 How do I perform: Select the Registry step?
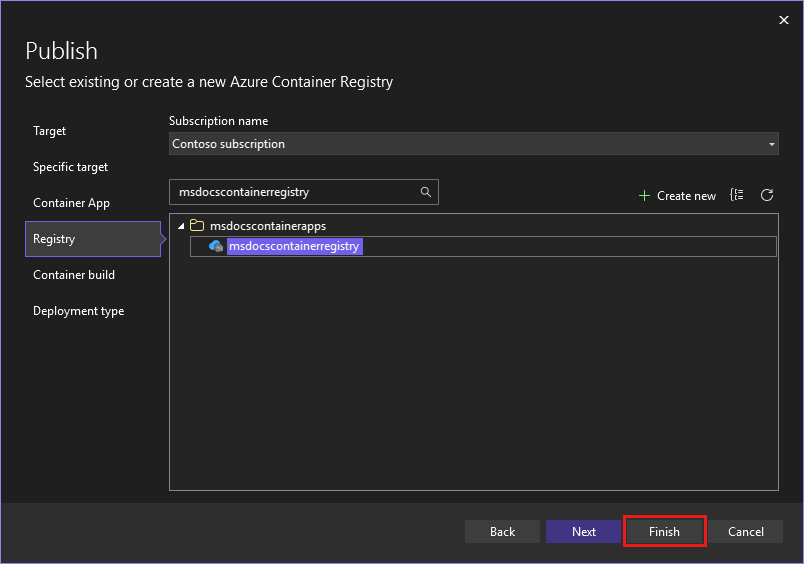tap(93, 239)
